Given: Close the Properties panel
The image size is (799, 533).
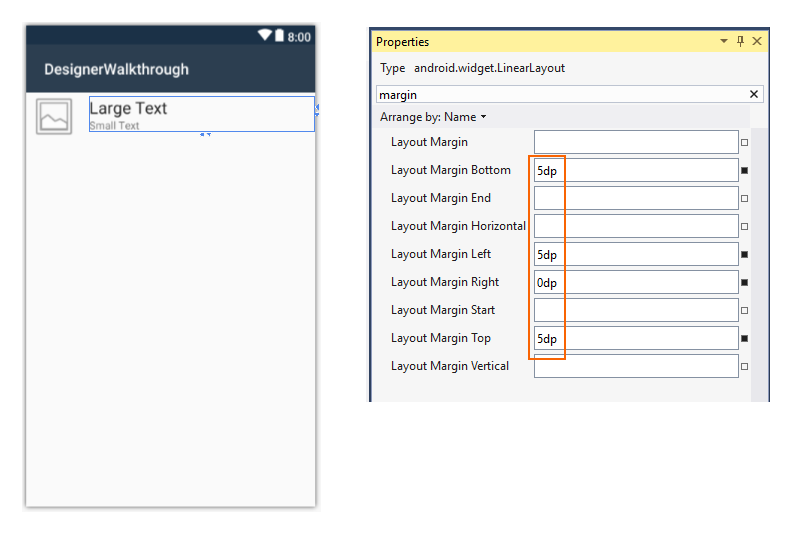Looking at the screenshot, I should (757, 41).
